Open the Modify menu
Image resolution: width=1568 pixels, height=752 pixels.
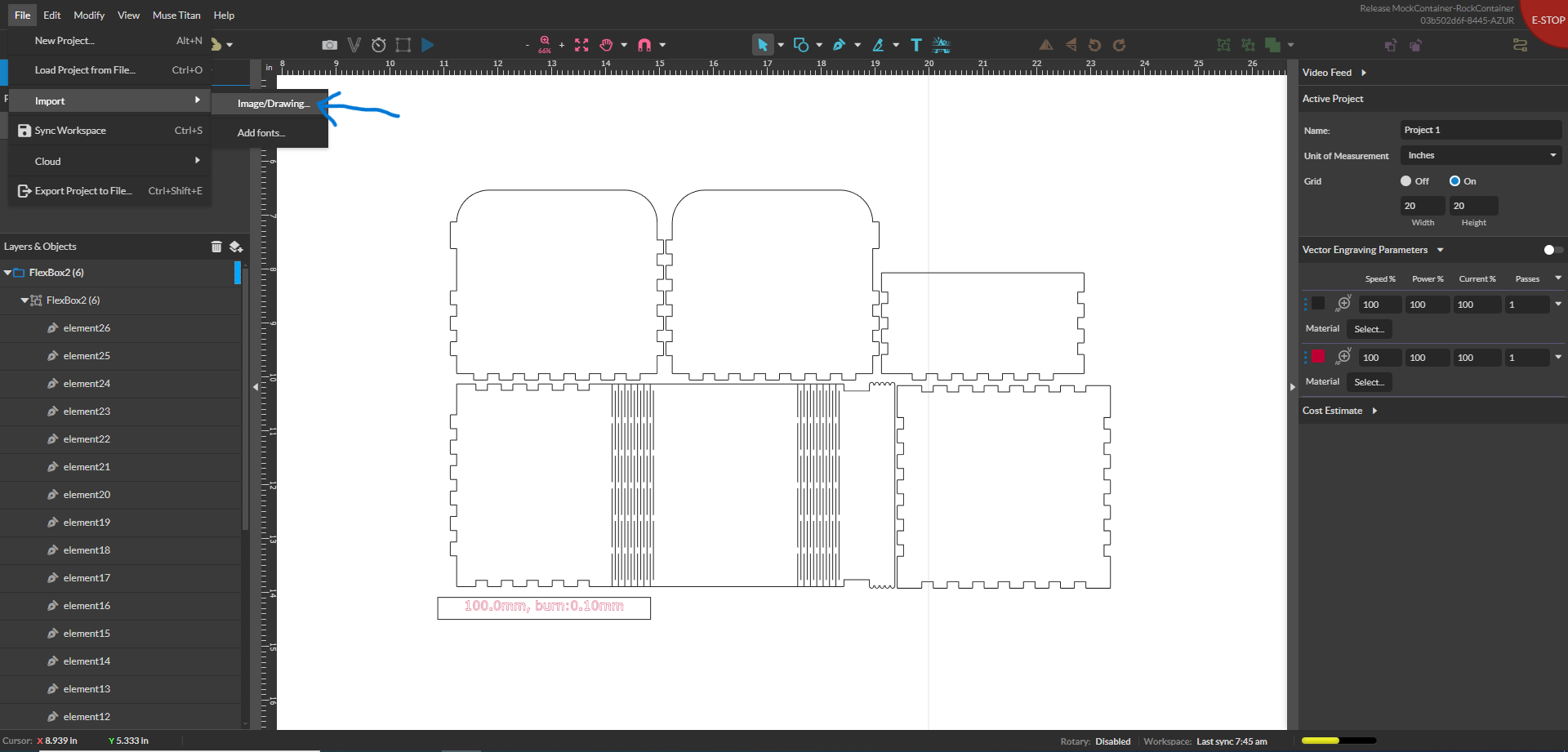coord(89,15)
